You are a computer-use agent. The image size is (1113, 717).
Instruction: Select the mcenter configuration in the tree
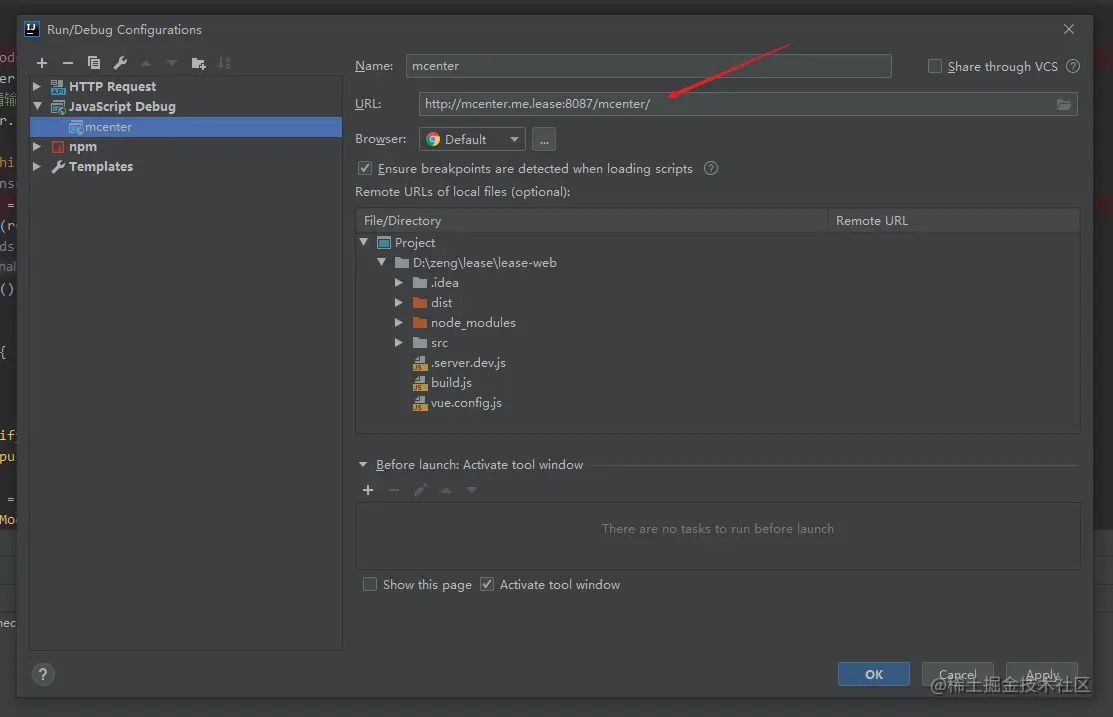[108, 127]
